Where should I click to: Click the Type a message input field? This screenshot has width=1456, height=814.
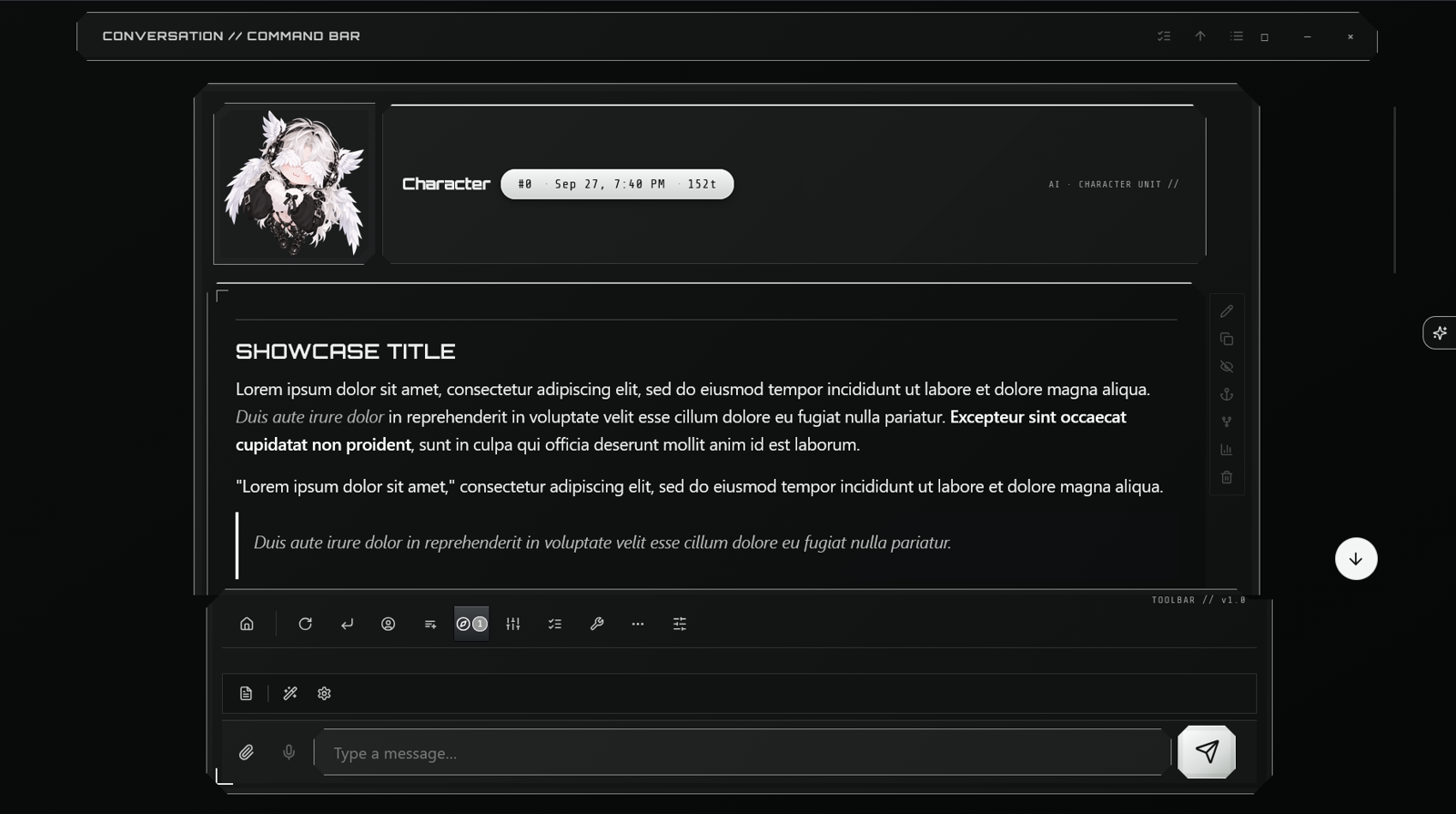click(743, 753)
